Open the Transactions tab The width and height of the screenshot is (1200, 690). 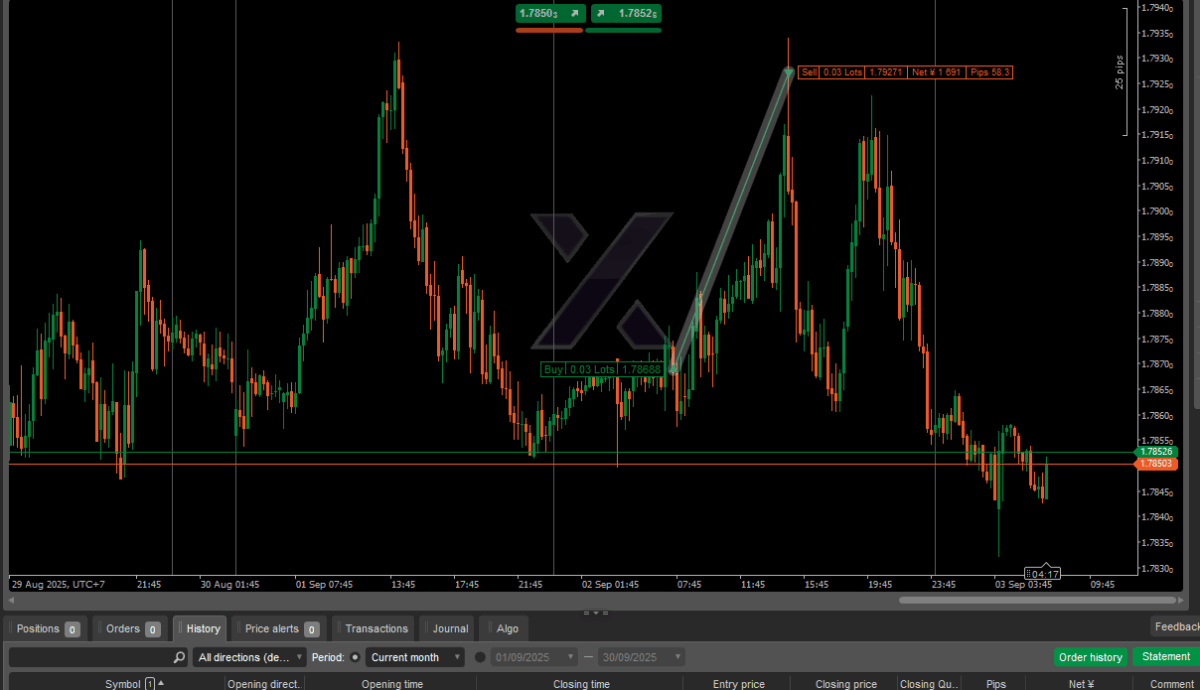[376, 629]
